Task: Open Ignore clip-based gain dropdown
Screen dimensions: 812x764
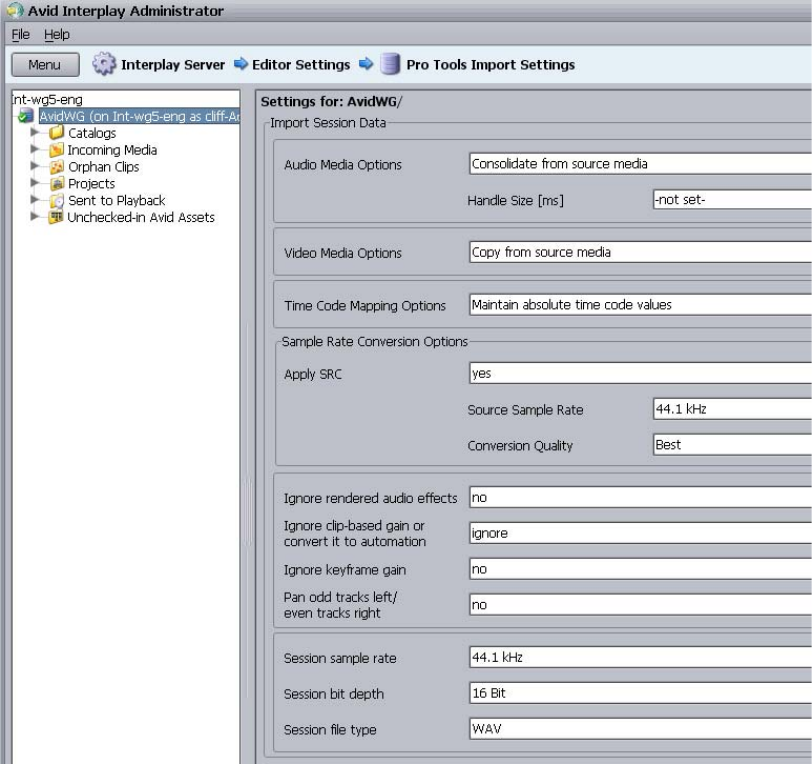Action: pyautogui.click(x=640, y=534)
